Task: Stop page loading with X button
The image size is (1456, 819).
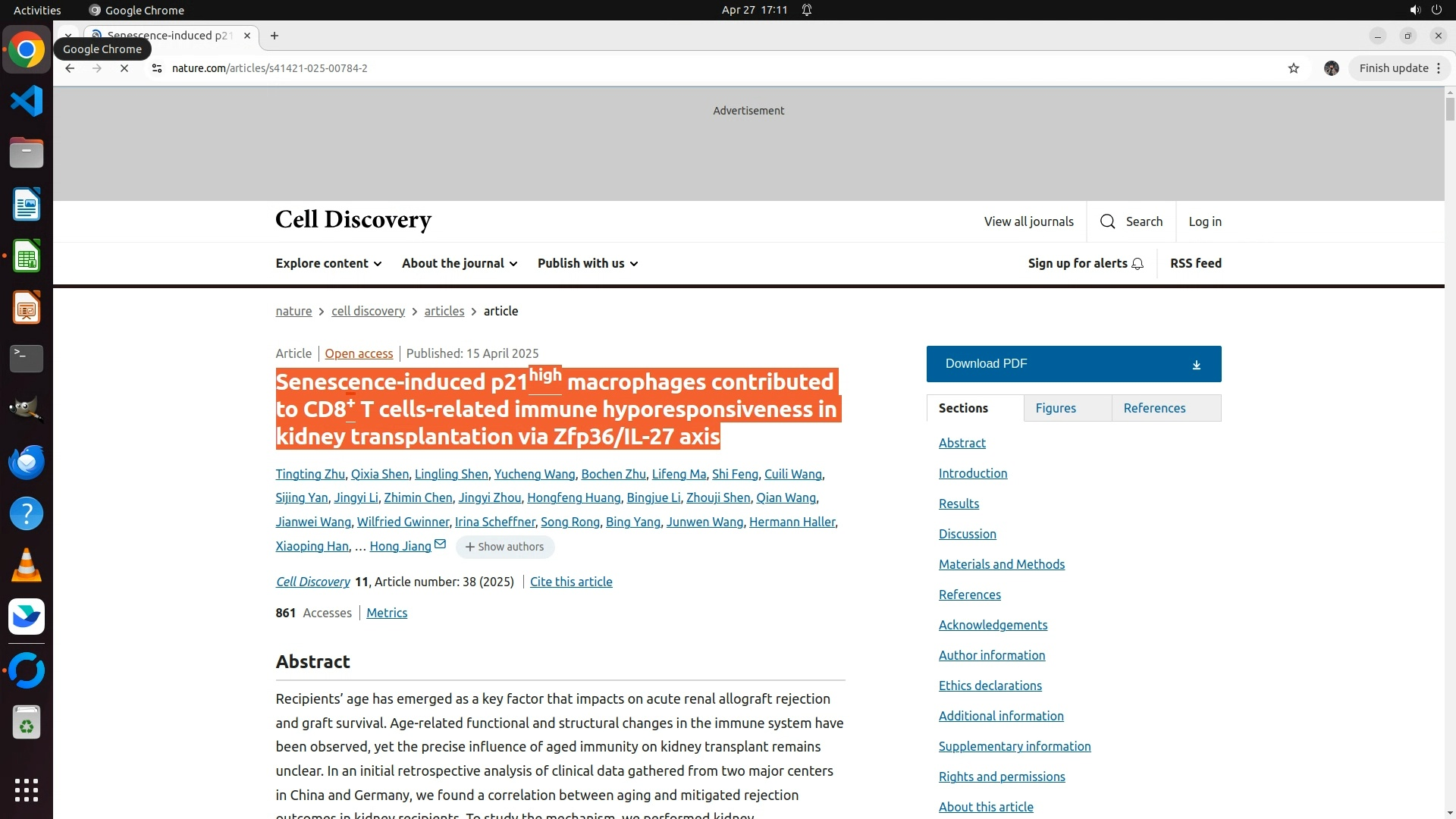Action: click(124, 68)
